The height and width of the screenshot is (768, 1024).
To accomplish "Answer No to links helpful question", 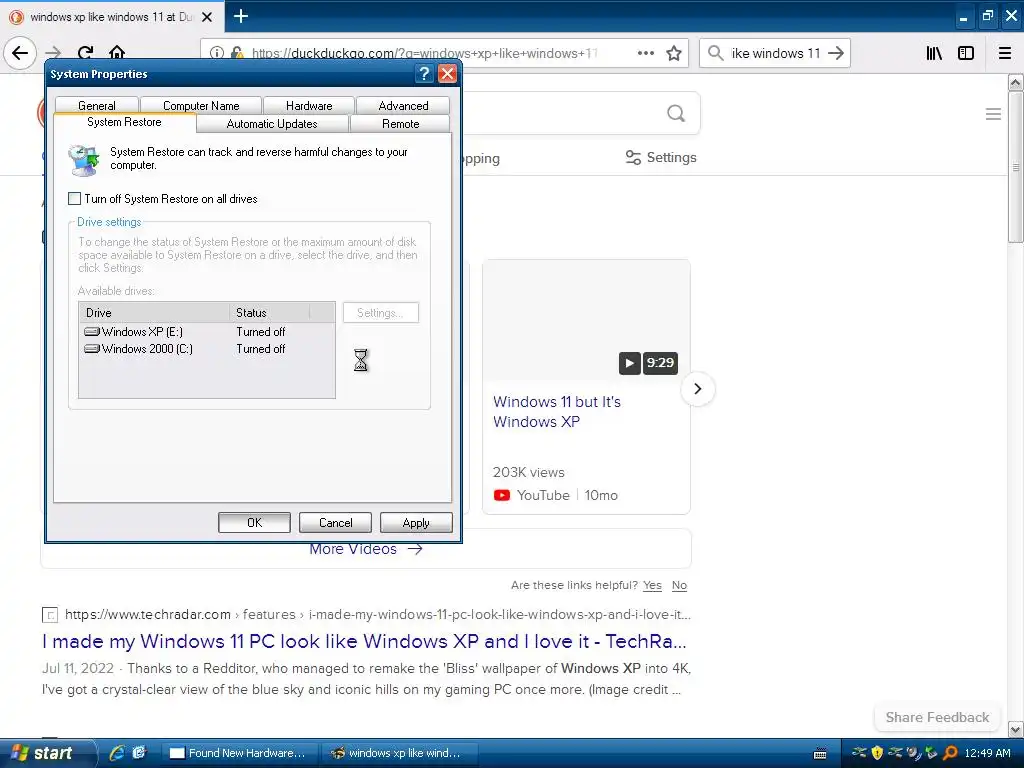I will tap(679, 585).
